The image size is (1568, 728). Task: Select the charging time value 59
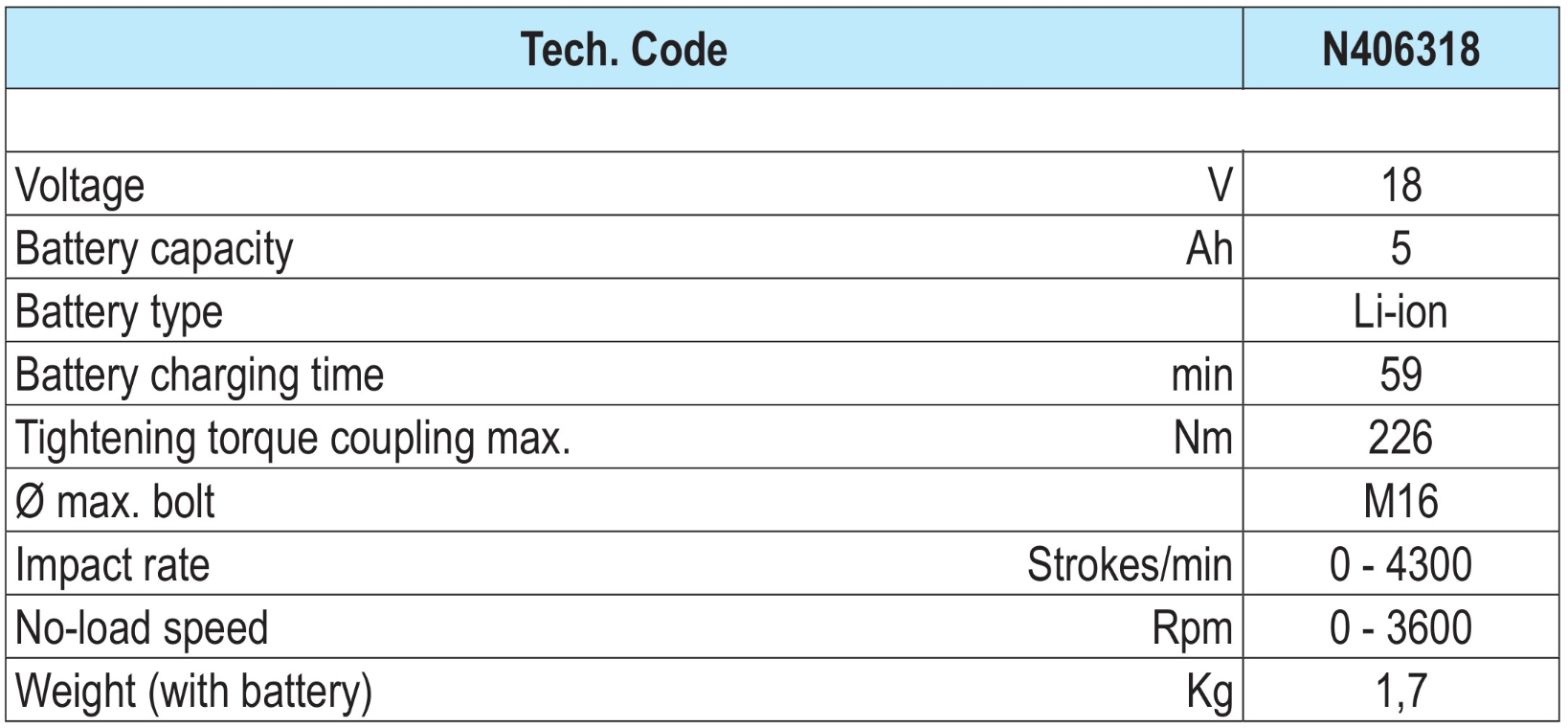point(1400,375)
